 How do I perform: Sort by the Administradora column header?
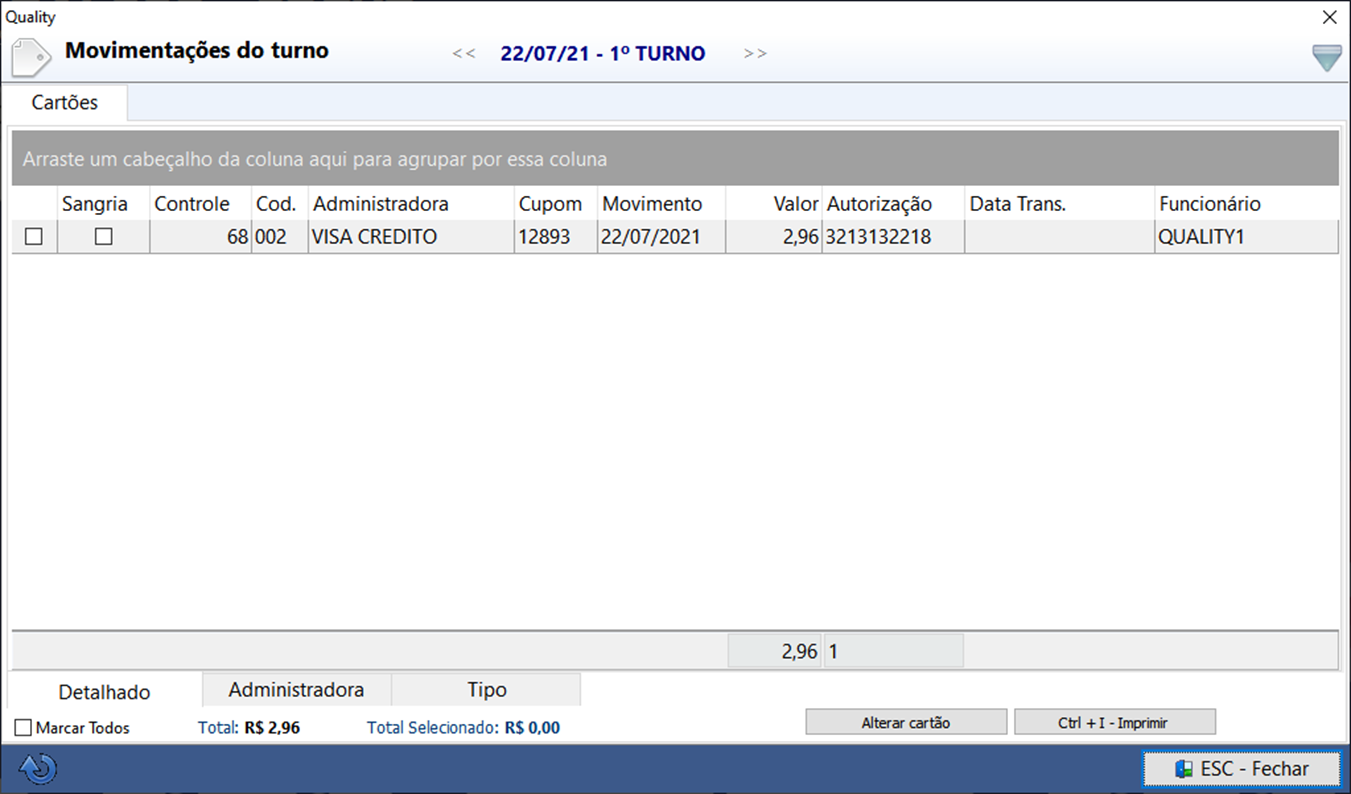pyautogui.click(x=411, y=204)
